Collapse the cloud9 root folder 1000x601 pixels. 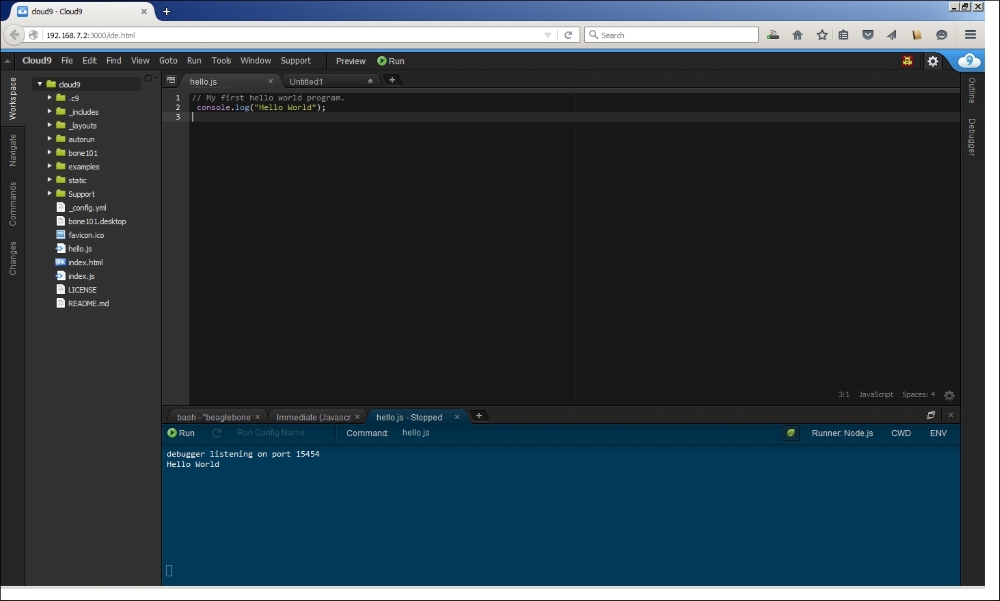(38, 84)
